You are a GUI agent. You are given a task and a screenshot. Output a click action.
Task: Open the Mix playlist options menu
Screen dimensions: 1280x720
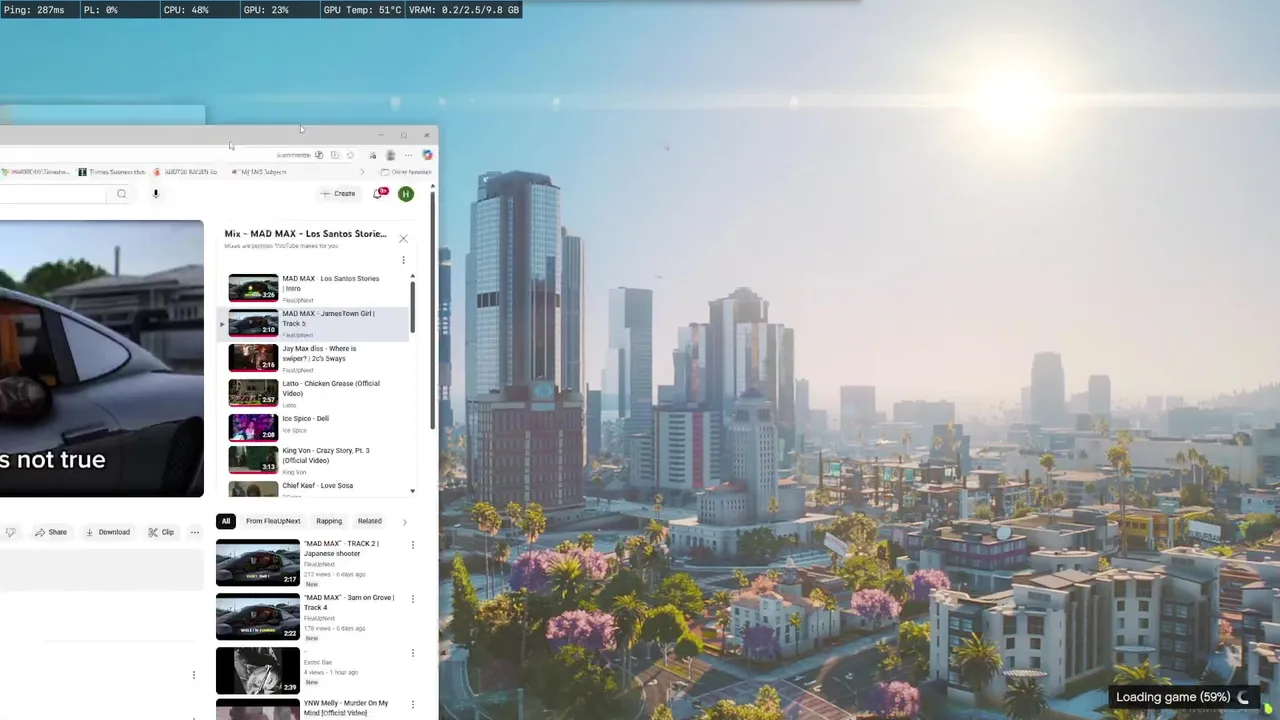(403, 260)
